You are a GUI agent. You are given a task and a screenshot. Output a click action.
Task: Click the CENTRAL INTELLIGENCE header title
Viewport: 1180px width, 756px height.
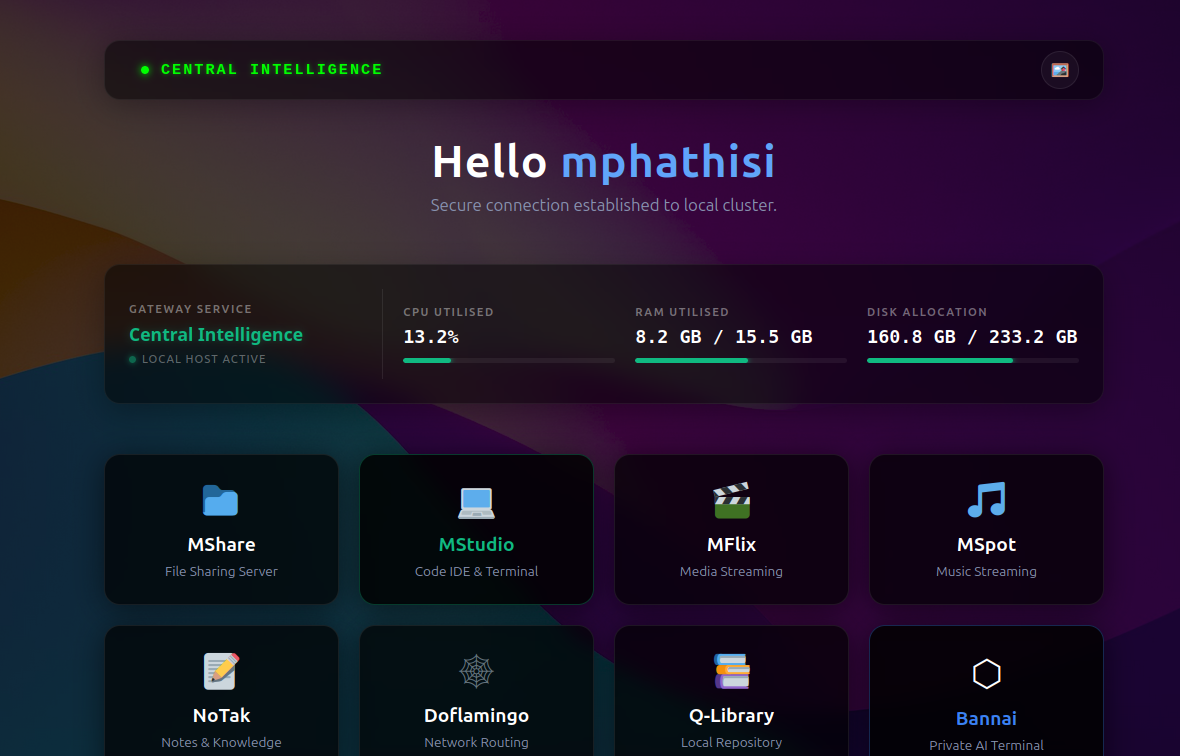point(272,70)
